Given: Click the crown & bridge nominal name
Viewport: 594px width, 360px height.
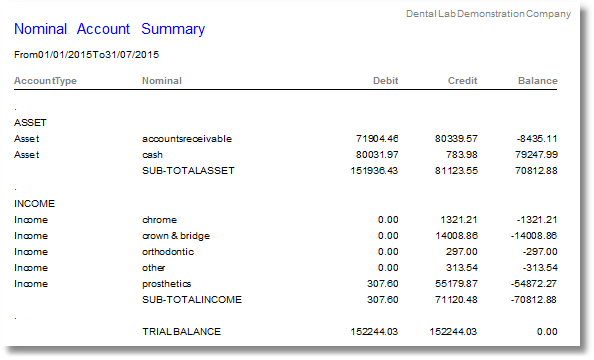Looking at the screenshot, I should pos(176,236).
